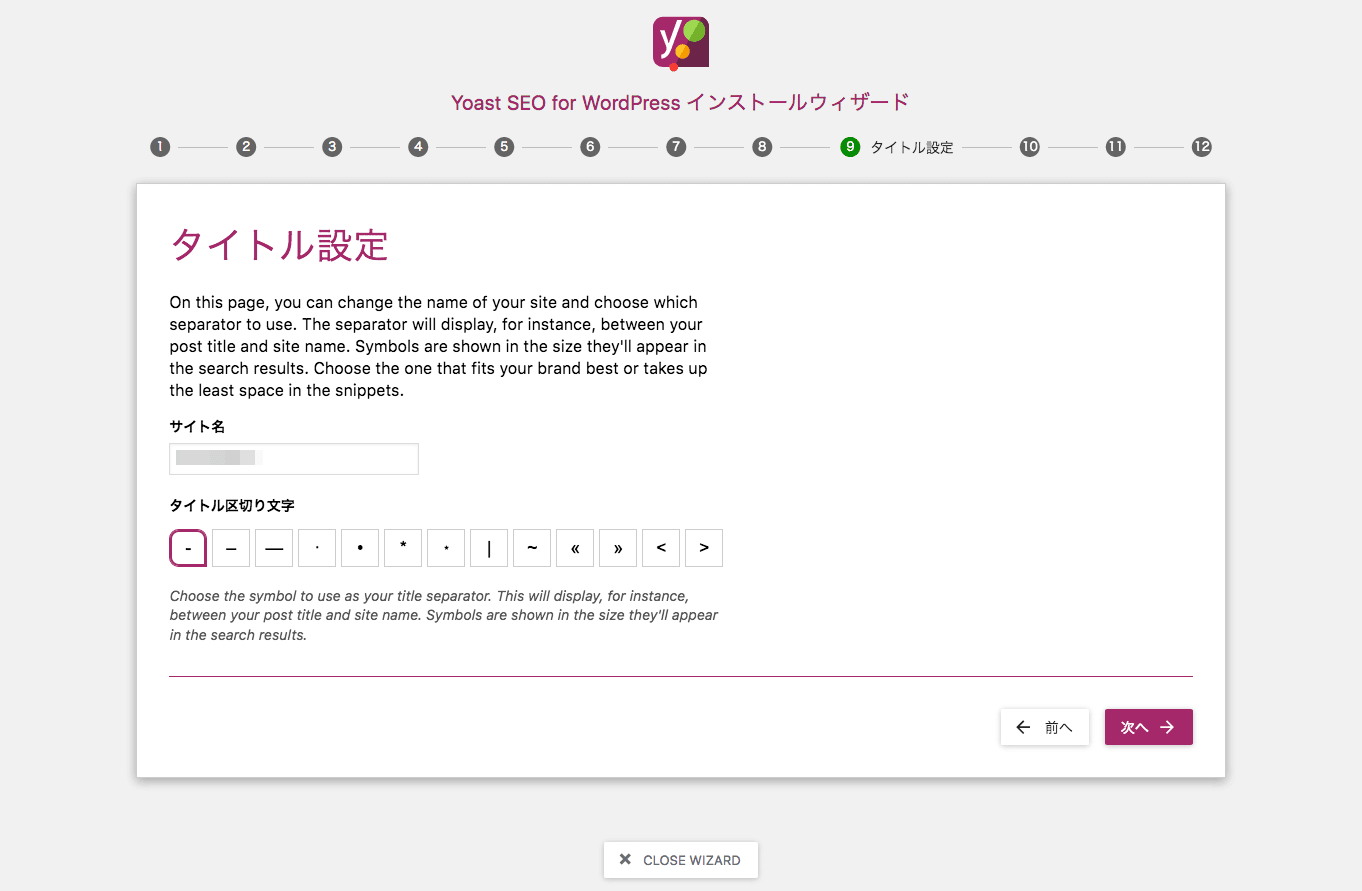Select the less-than < separator
The width and height of the screenshot is (1362, 891).
click(x=661, y=548)
